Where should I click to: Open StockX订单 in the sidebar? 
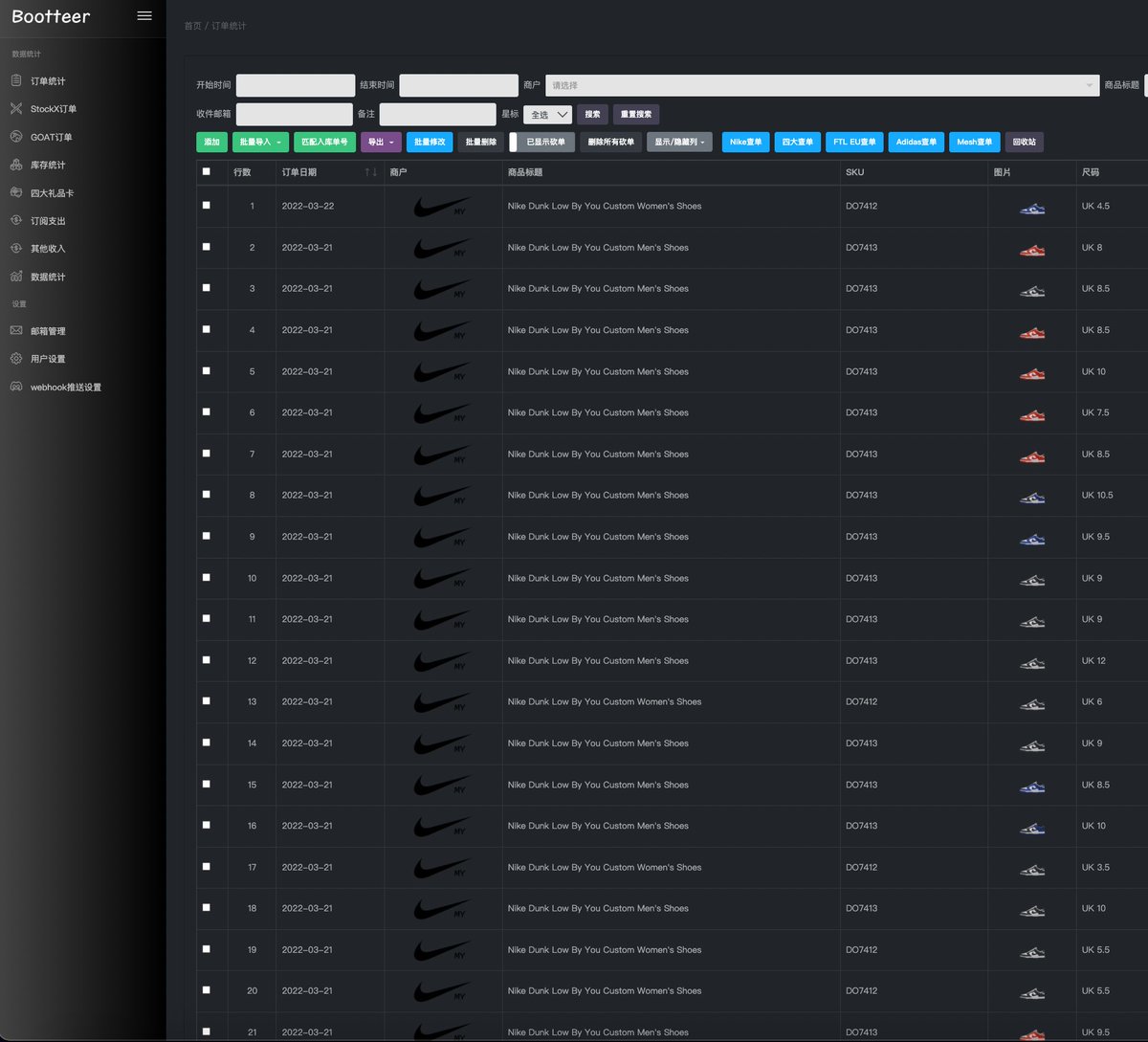[54, 109]
